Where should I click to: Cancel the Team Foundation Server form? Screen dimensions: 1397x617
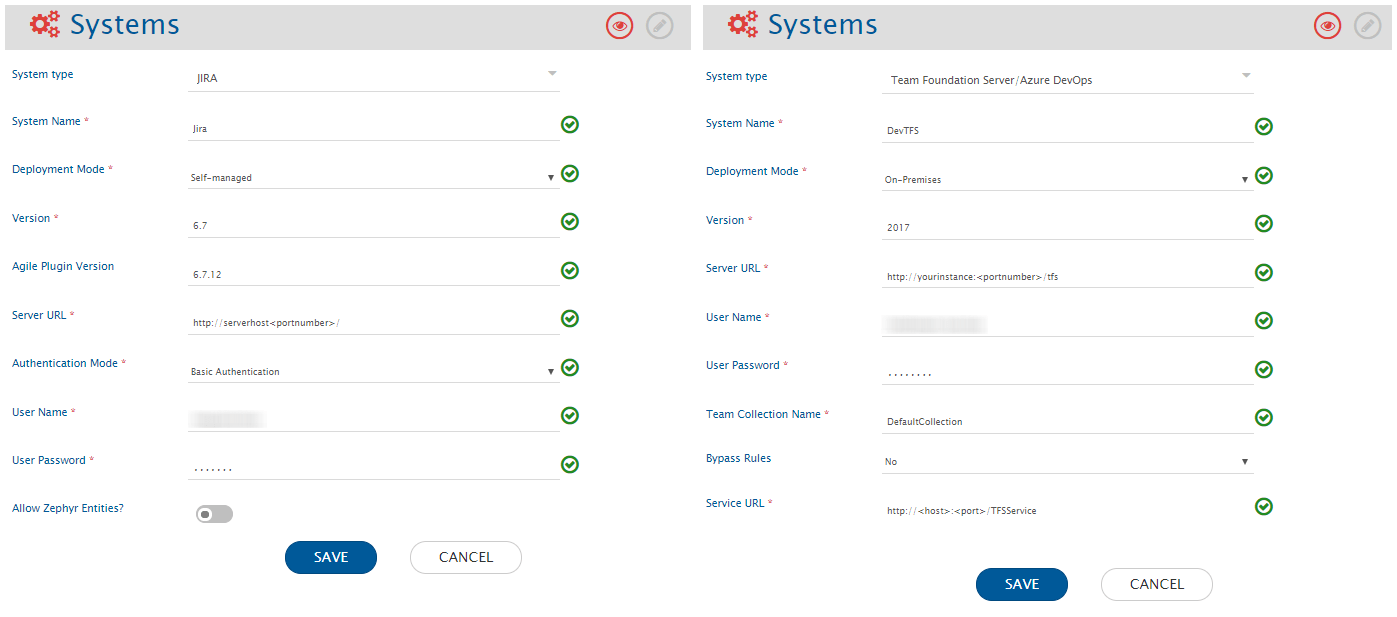click(x=1156, y=584)
